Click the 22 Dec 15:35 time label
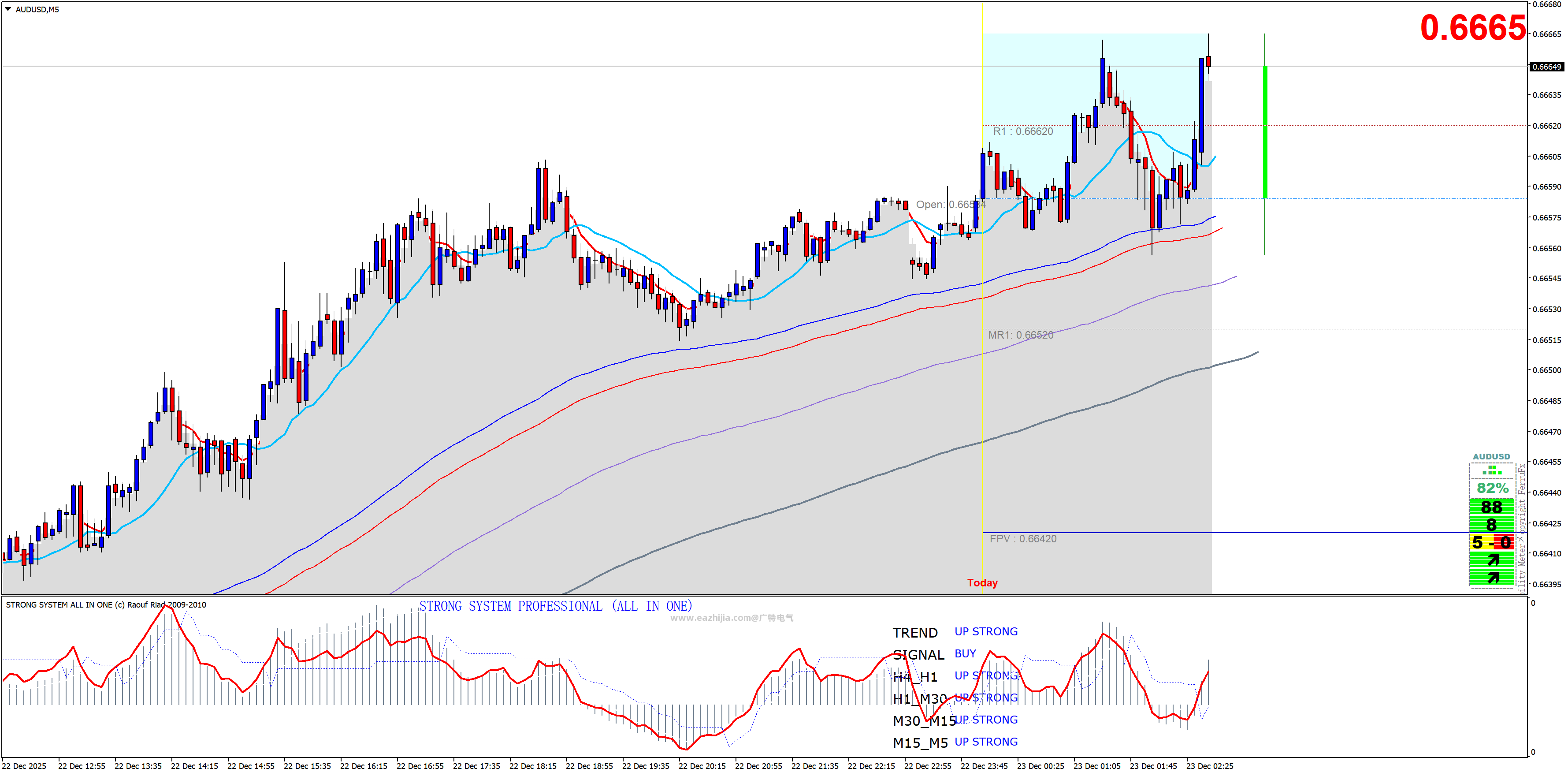The height and width of the screenshot is (776, 1568). [308, 766]
